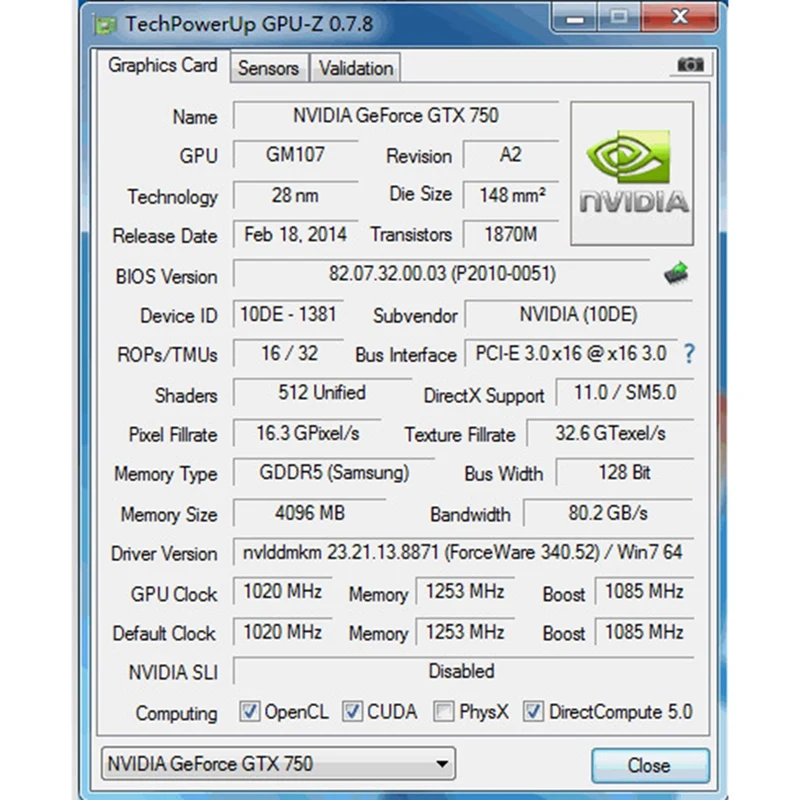Click the BIOS save chip icon
Viewport: 800px width, 800px height.
(676, 274)
